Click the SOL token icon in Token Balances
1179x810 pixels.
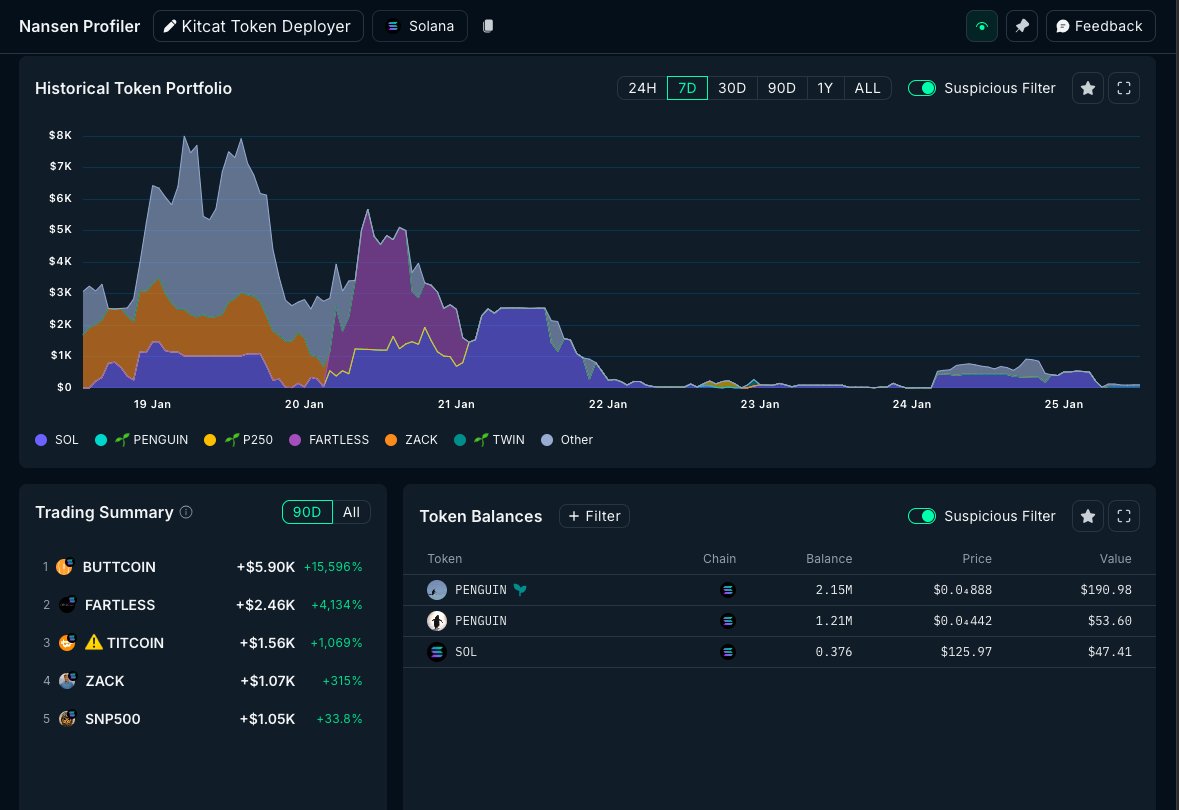437,652
